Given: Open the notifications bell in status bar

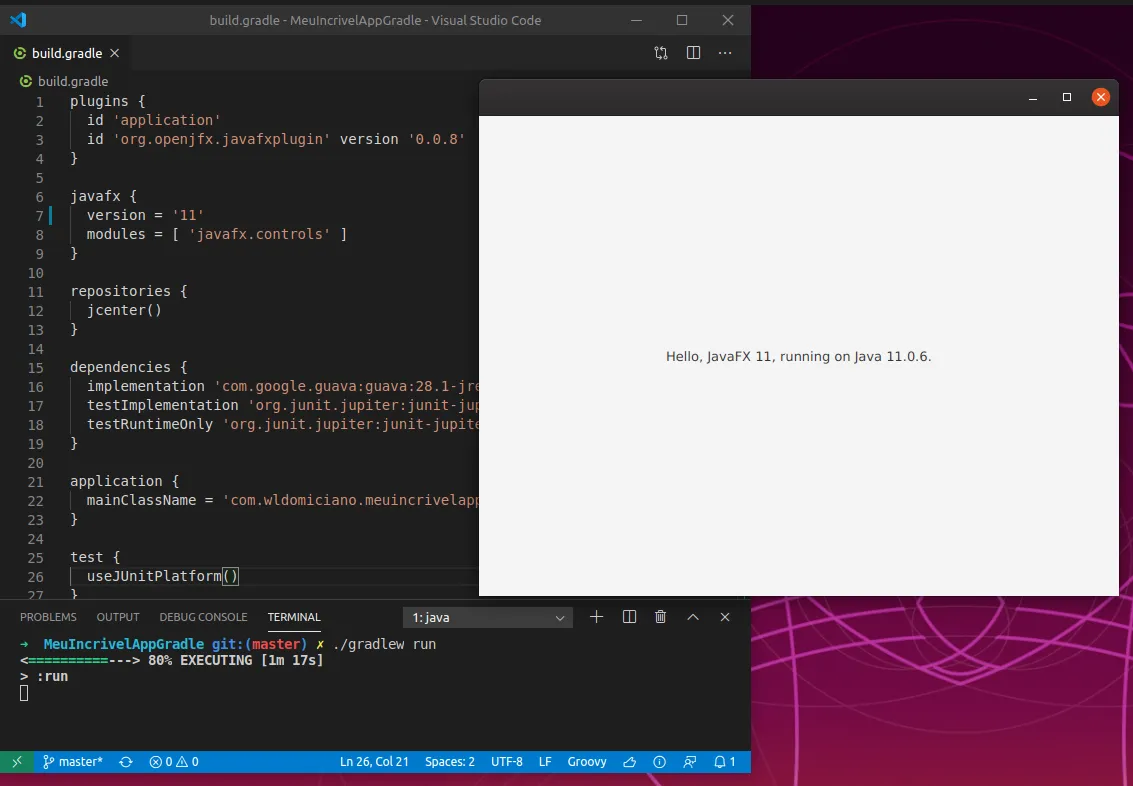Looking at the screenshot, I should (x=724, y=762).
